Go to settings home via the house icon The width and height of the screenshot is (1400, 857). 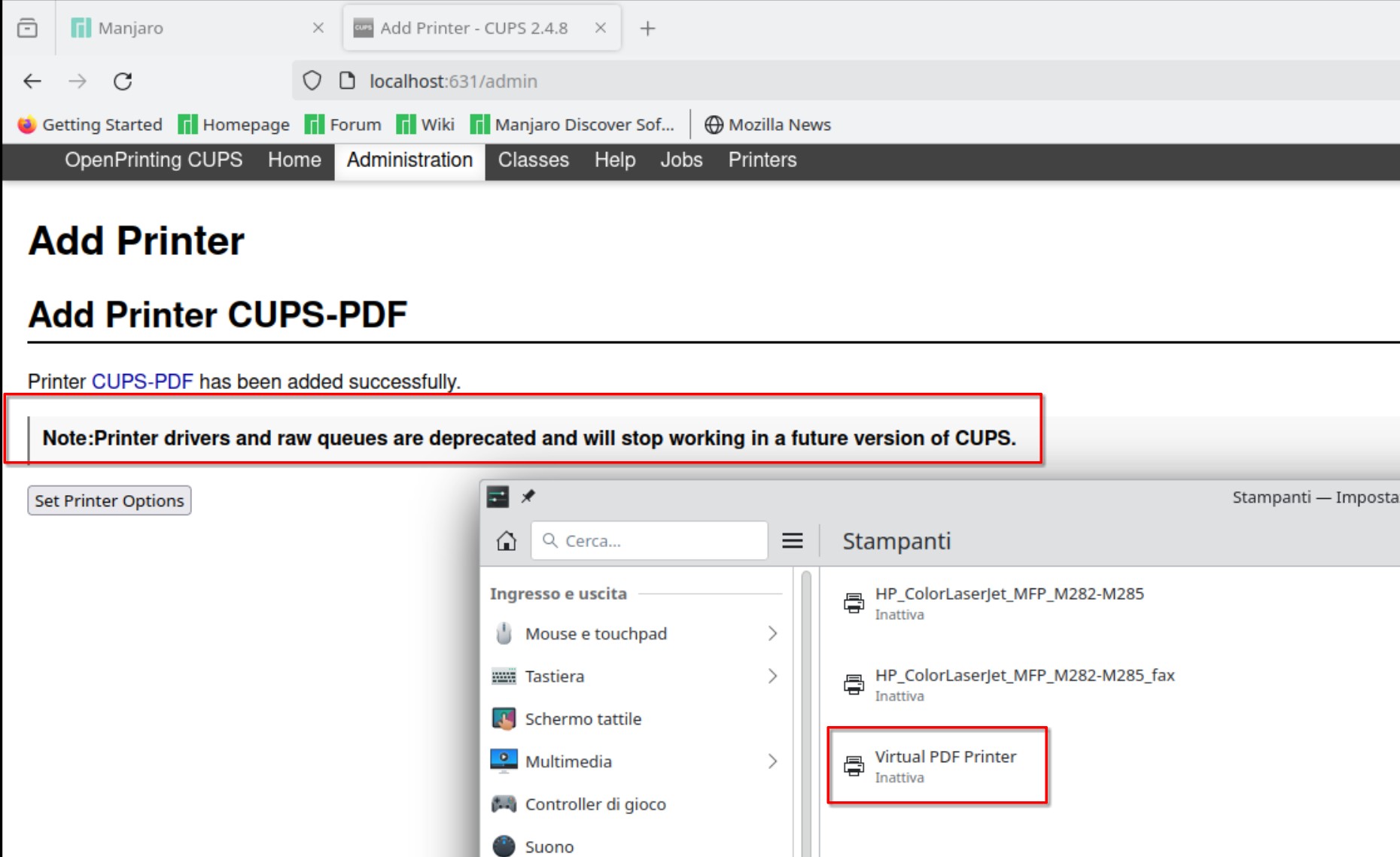(507, 541)
